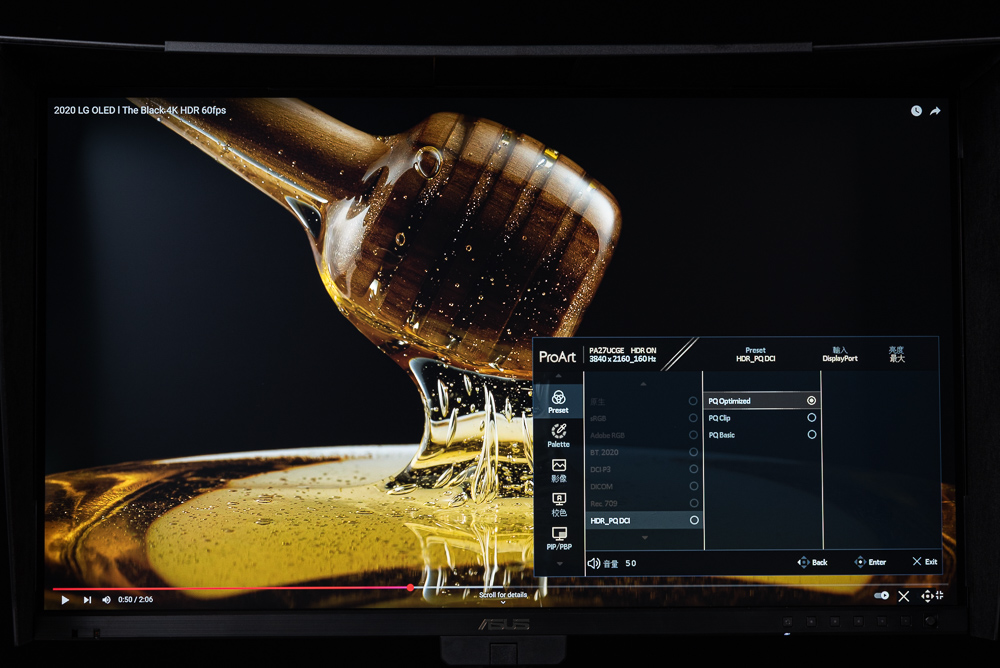Screen dimensions: 1000x668
Task: Open the Palette menu in the OSD
Action: click(x=558, y=435)
